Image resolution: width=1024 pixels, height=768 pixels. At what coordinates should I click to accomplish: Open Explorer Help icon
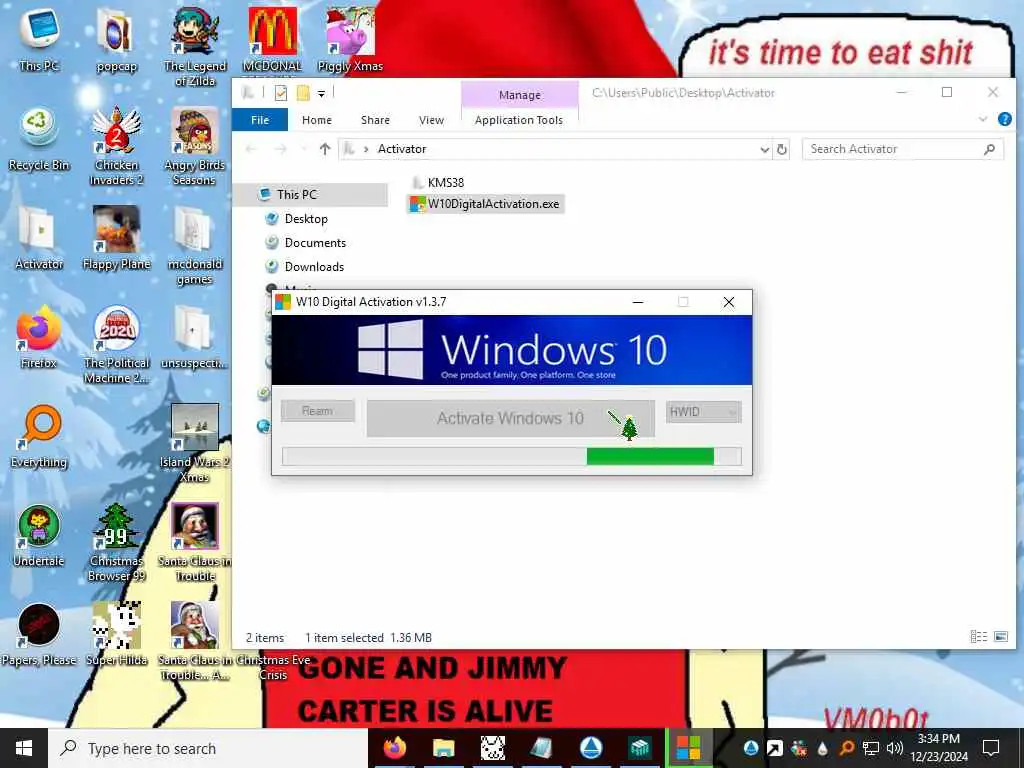(1005, 119)
